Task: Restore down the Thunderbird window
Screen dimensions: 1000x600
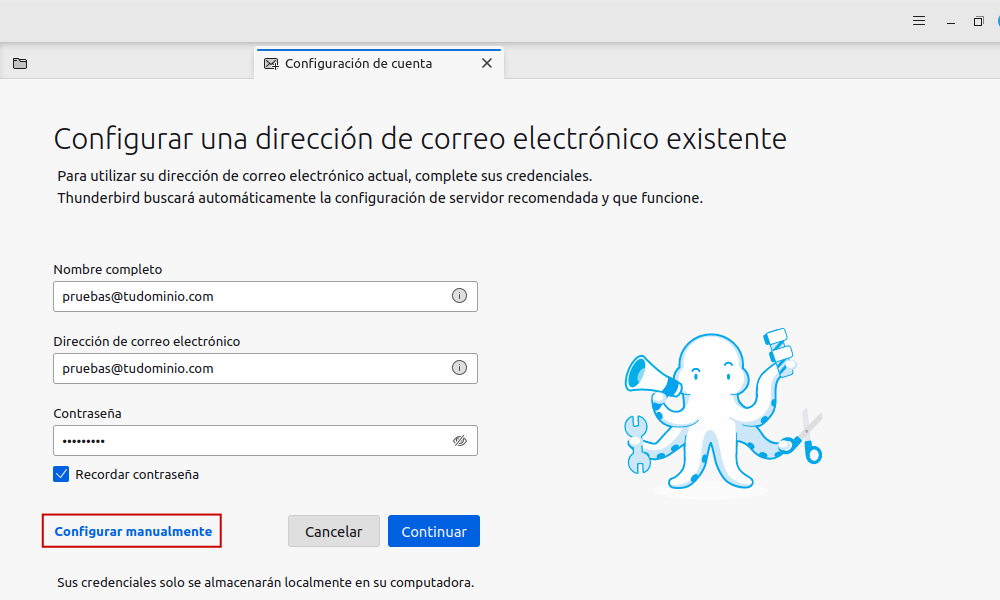Action: [978, 21]
